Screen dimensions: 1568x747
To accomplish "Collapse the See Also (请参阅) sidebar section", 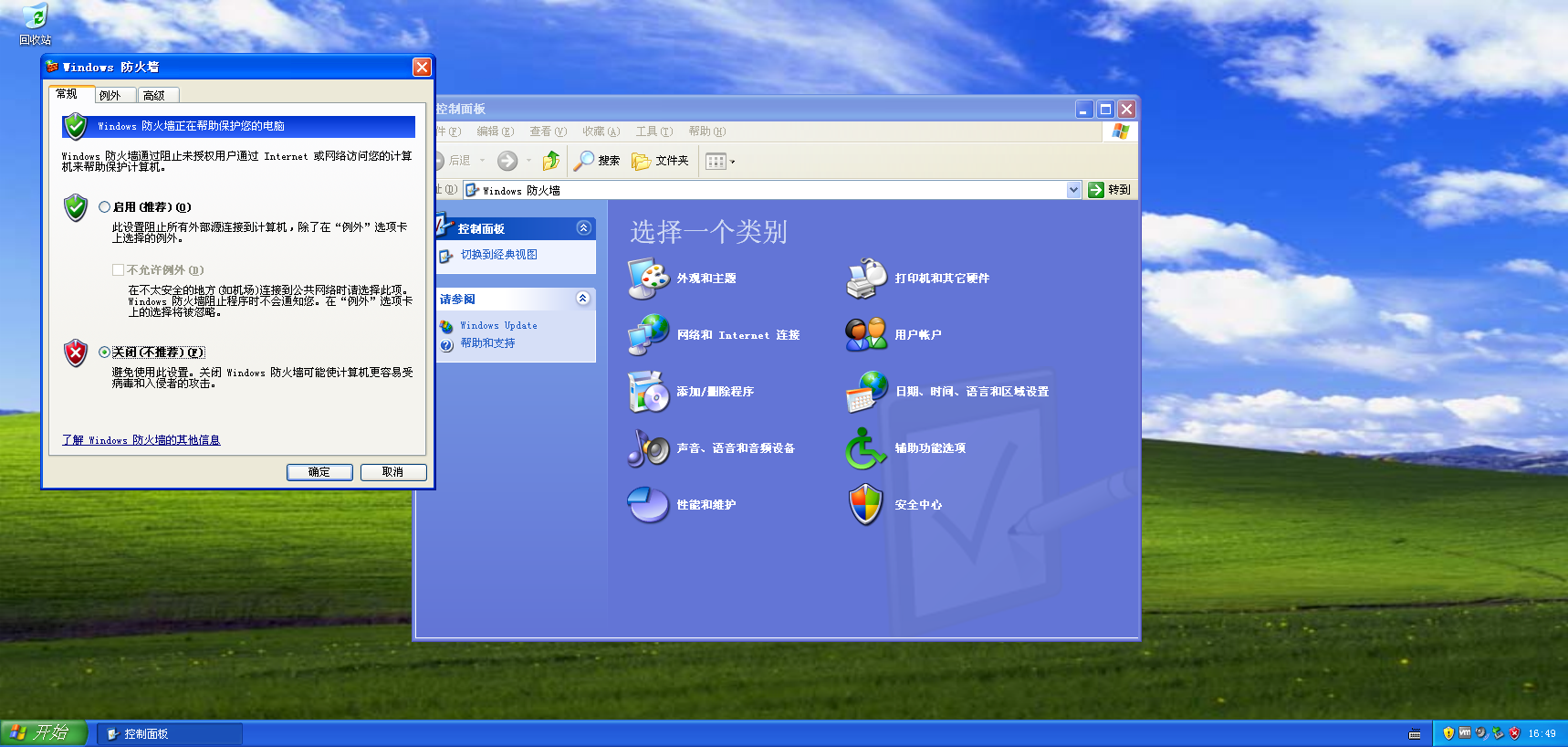I will (583, 299).
